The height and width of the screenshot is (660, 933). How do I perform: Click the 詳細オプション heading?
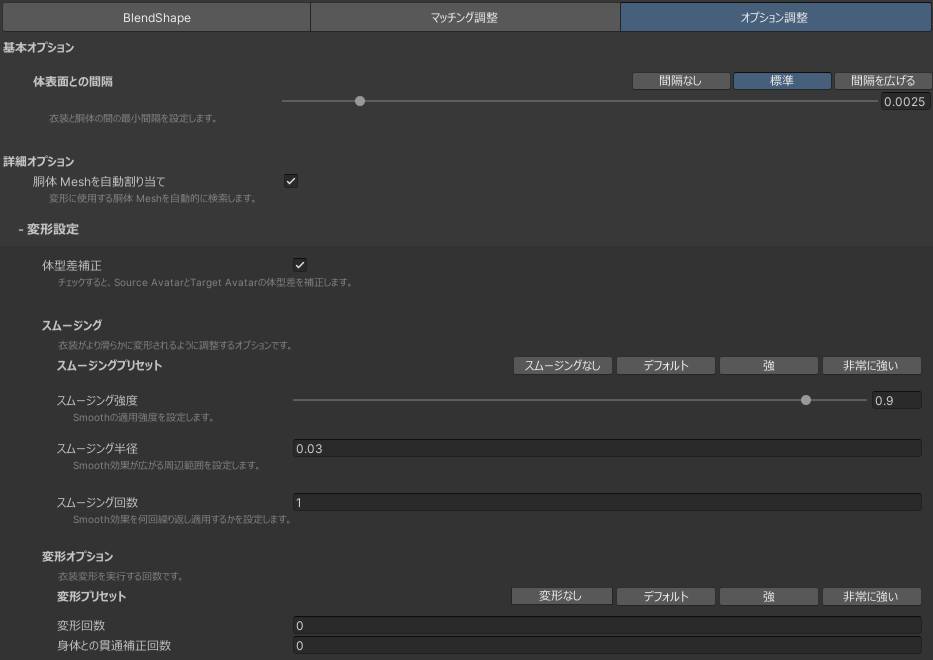[39, 161]
